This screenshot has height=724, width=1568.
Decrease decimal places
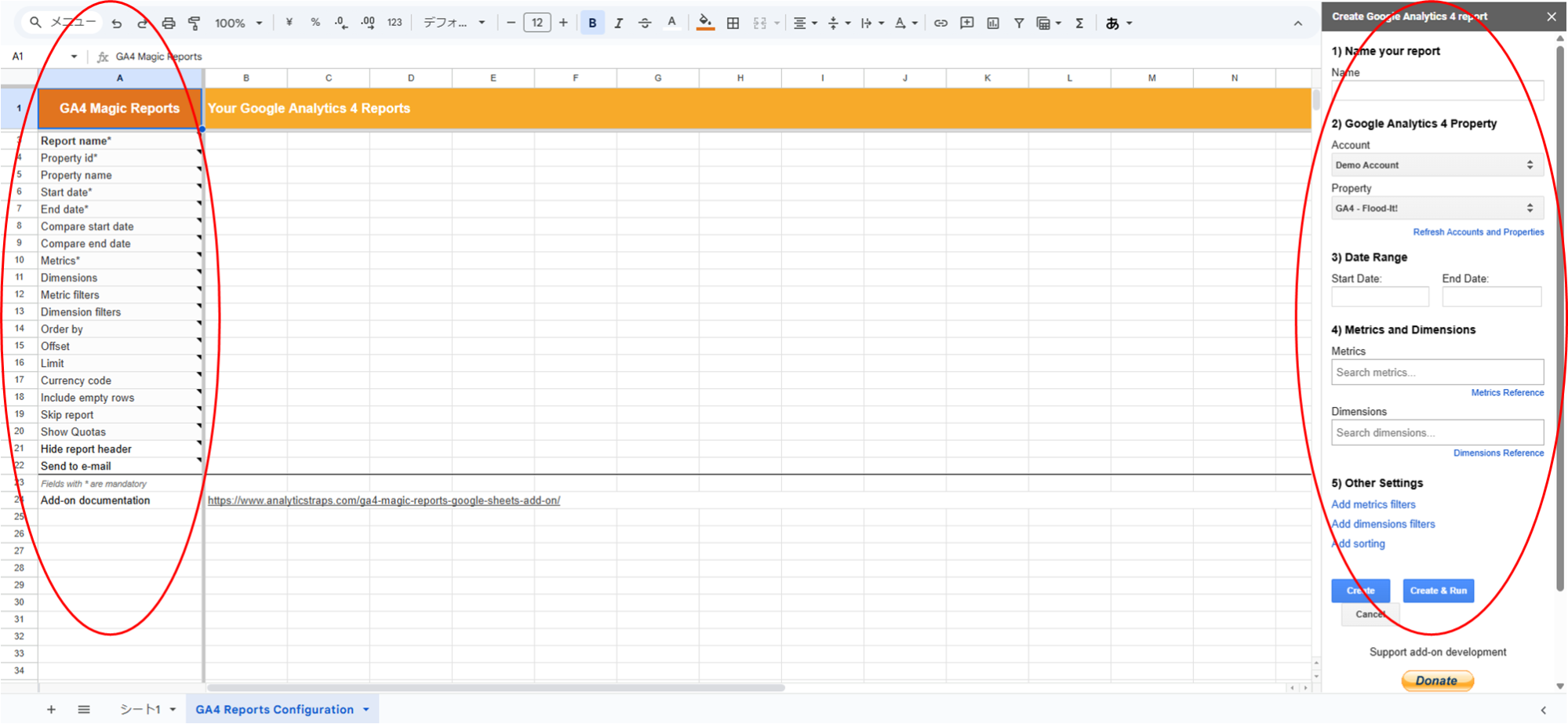tap(341, 23)
